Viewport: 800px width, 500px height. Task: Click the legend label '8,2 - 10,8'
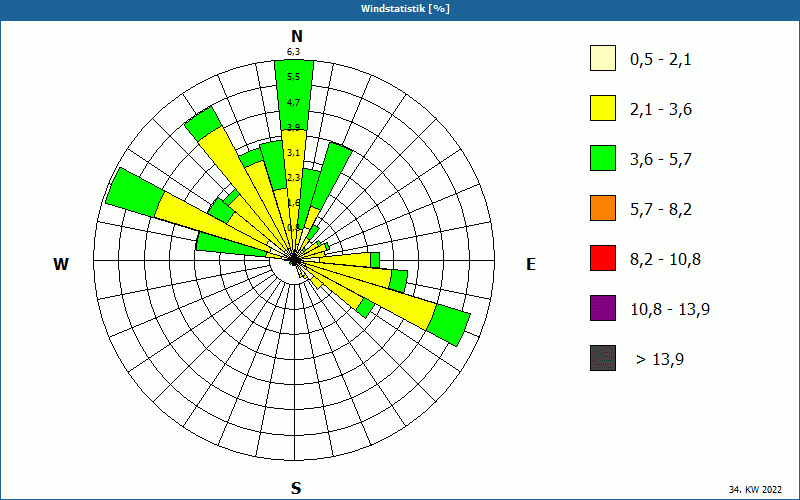665,260
